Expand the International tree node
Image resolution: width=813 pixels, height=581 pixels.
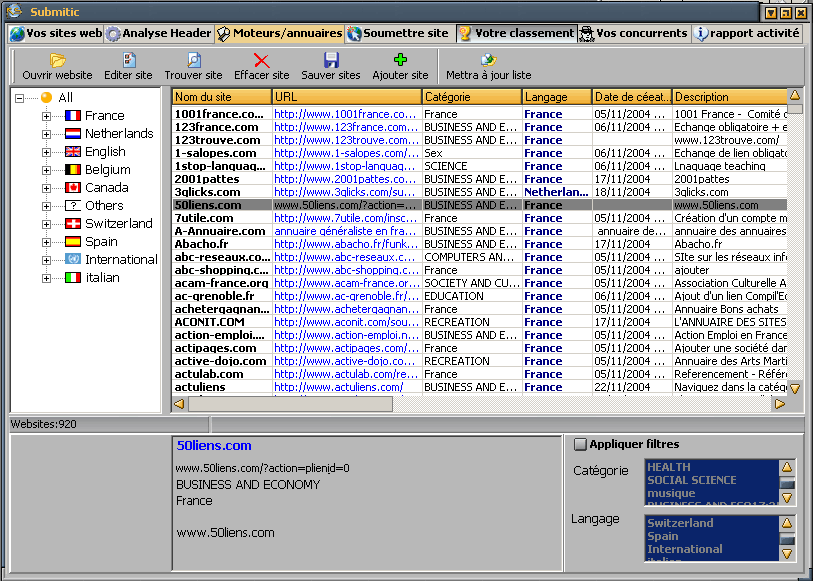click(46, 260)
